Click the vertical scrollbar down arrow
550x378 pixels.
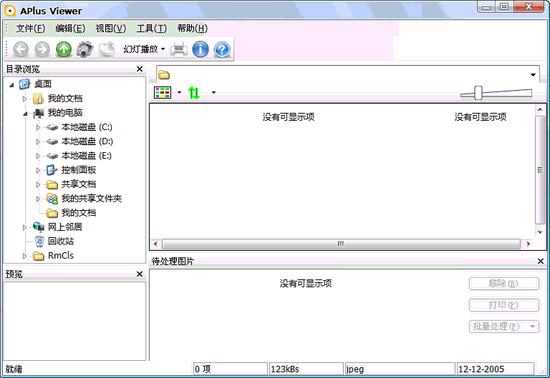[540, 232]
